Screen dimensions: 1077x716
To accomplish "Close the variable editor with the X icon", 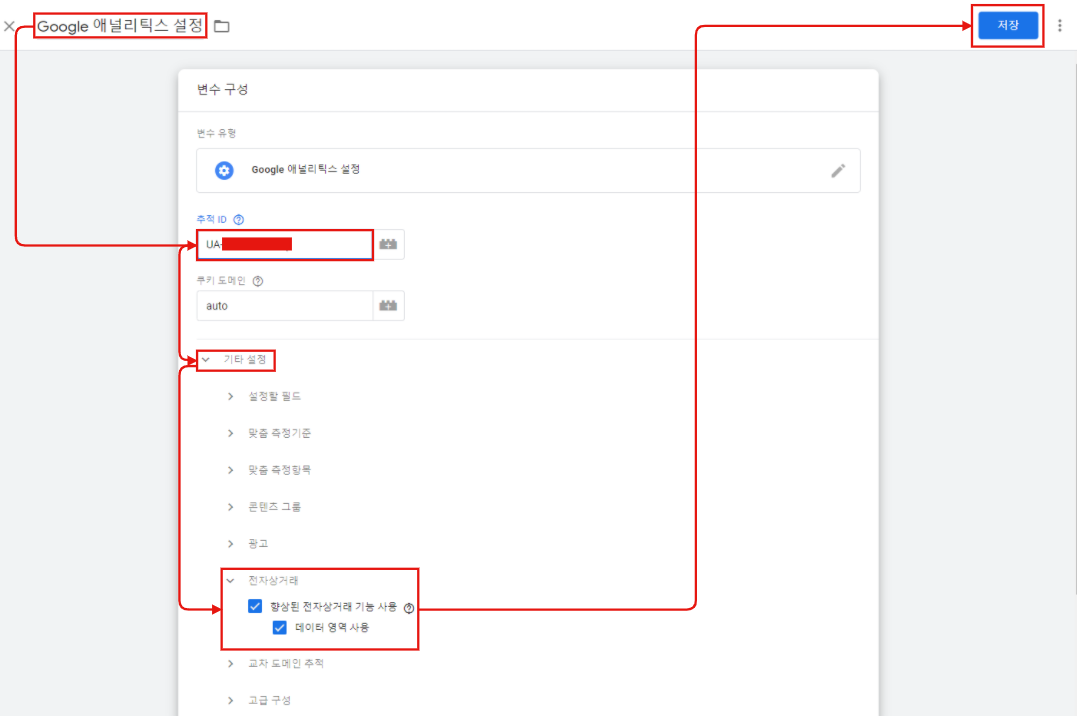I will pyautogui.click(x=10, y=26).
